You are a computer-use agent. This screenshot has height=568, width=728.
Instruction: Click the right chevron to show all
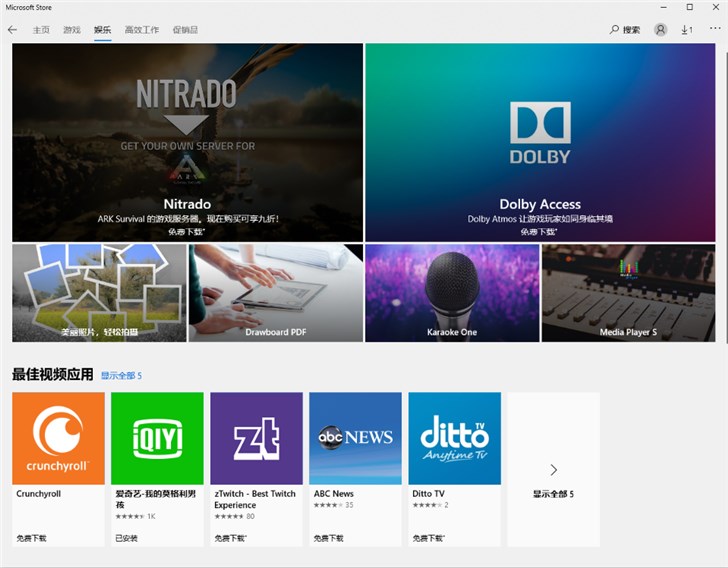coord(553,470)
